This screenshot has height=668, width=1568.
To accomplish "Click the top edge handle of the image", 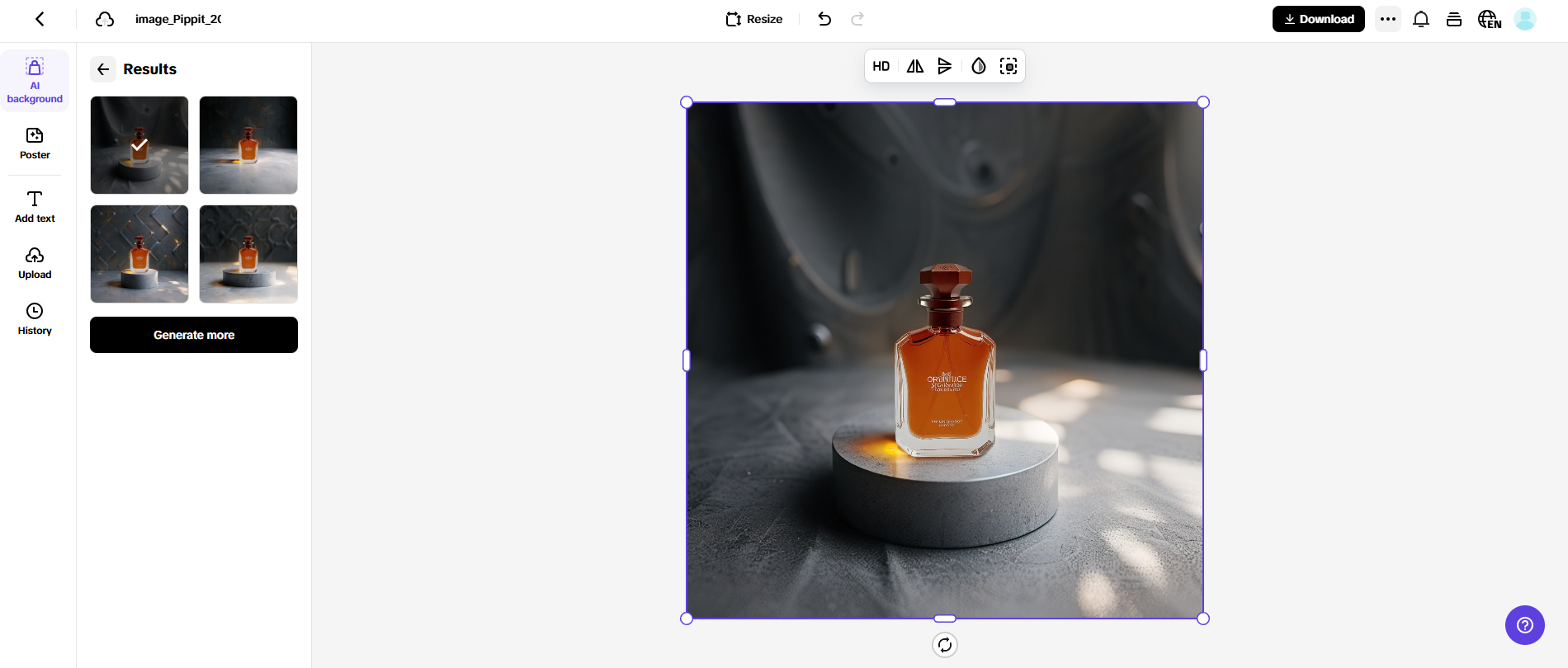I will point(945,102).
